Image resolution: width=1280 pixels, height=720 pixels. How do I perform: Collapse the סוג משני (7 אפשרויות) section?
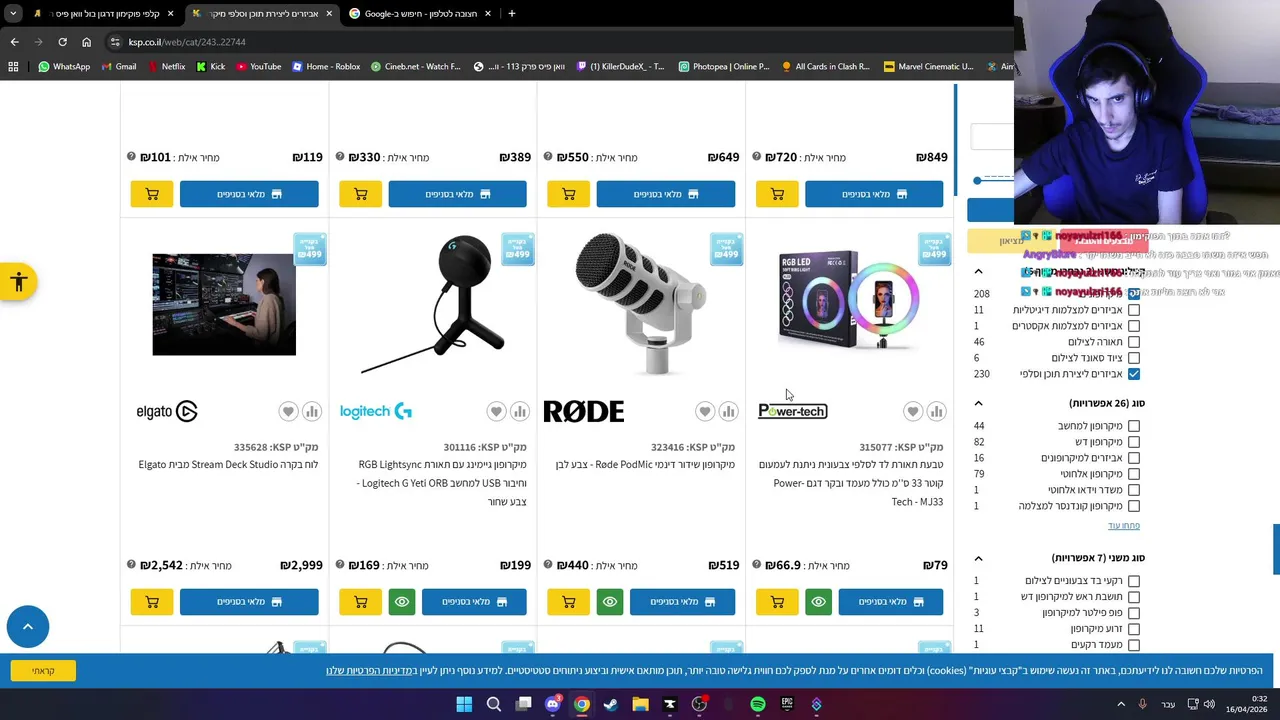[x=979, y=558]
